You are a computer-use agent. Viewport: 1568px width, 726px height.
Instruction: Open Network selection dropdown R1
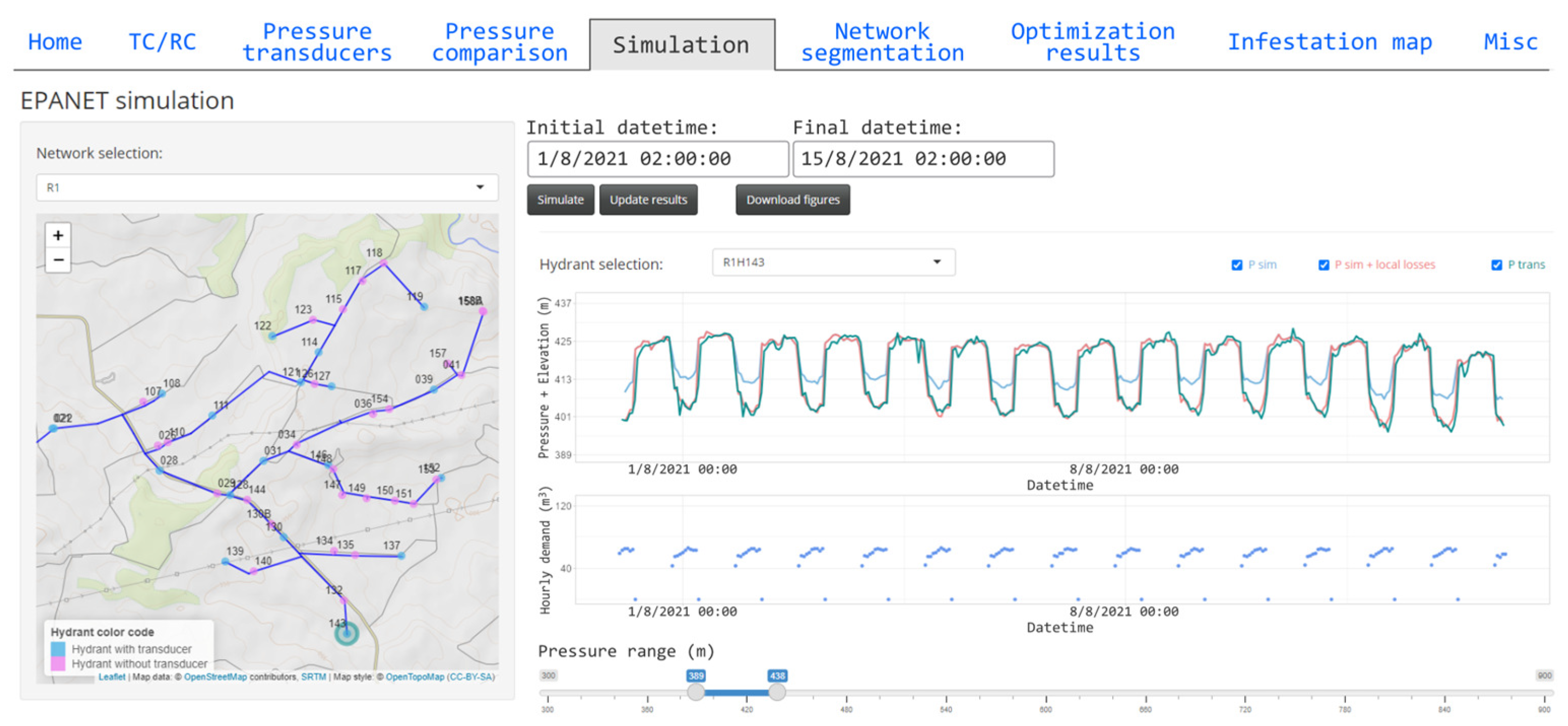[x=266, y=187]
